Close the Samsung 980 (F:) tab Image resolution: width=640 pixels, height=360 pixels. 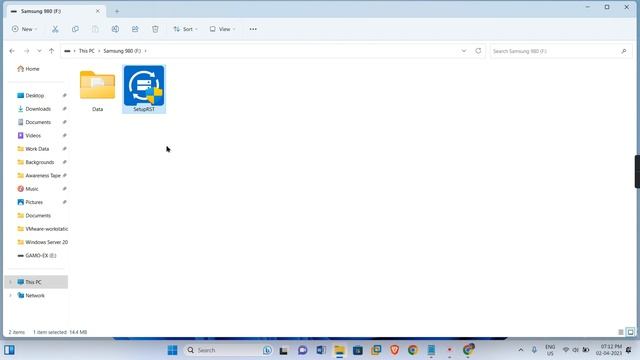click(x=98, y=11)
